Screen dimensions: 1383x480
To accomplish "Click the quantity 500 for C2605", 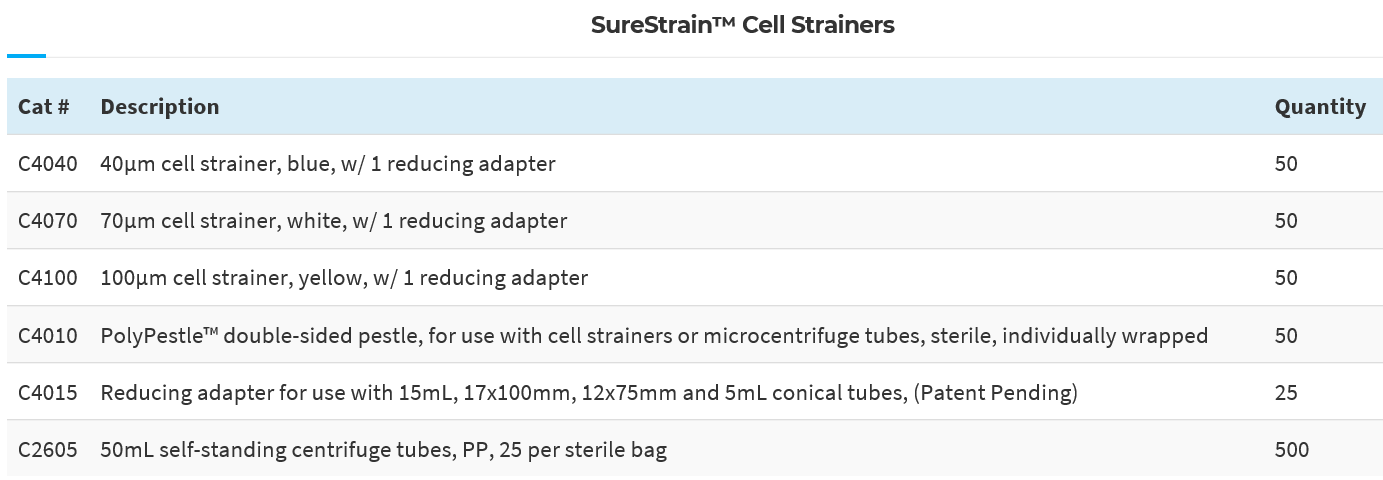I will pos(1291,450).
